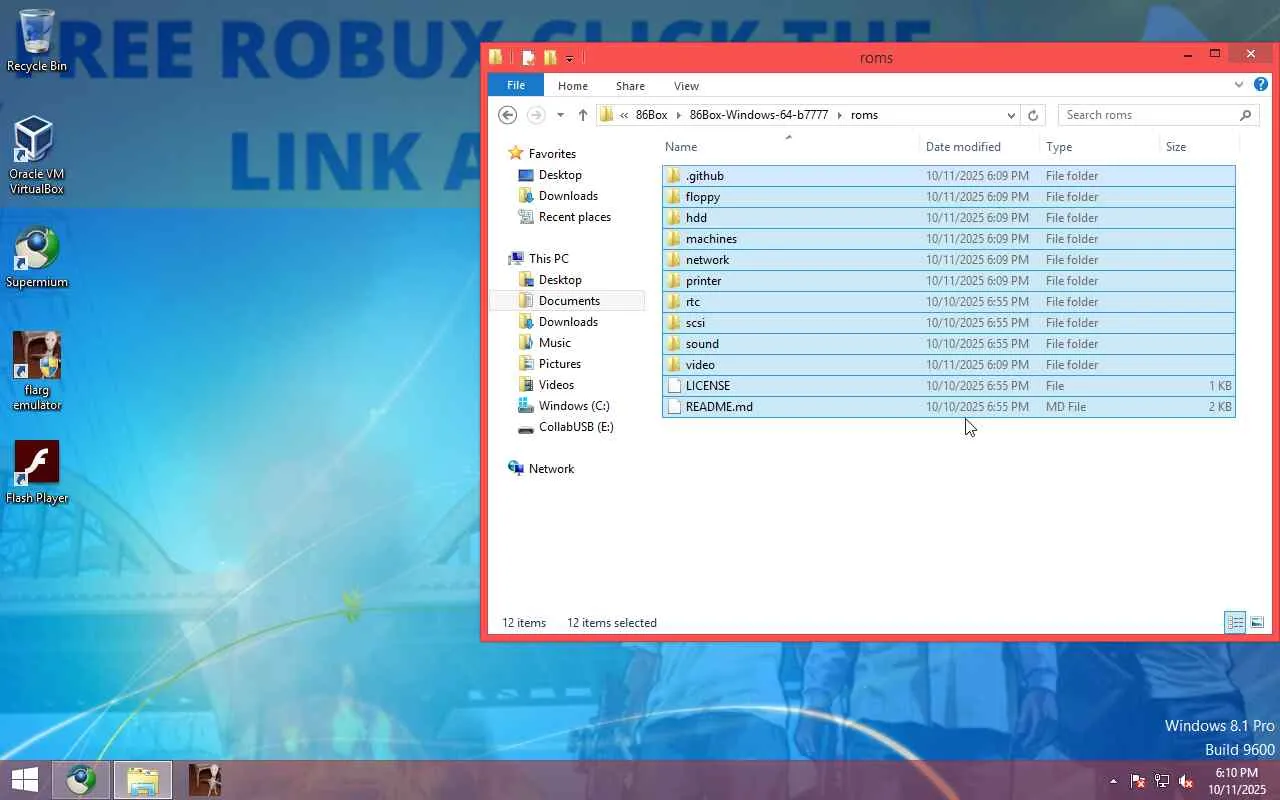Expand the breadcrumb arrow after 86Box
1280x800 pixels.
coord(678,115)
